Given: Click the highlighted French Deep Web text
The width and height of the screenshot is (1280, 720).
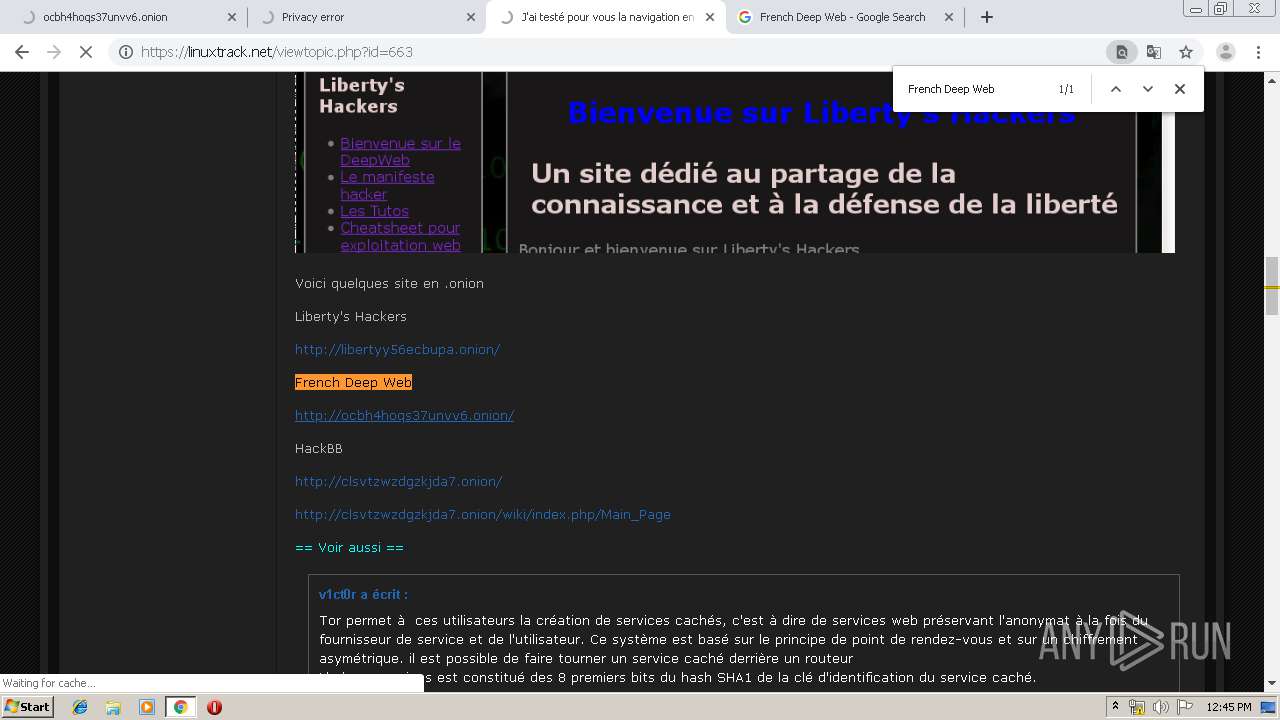Looking at the screenshot, I should pos(353,382).
